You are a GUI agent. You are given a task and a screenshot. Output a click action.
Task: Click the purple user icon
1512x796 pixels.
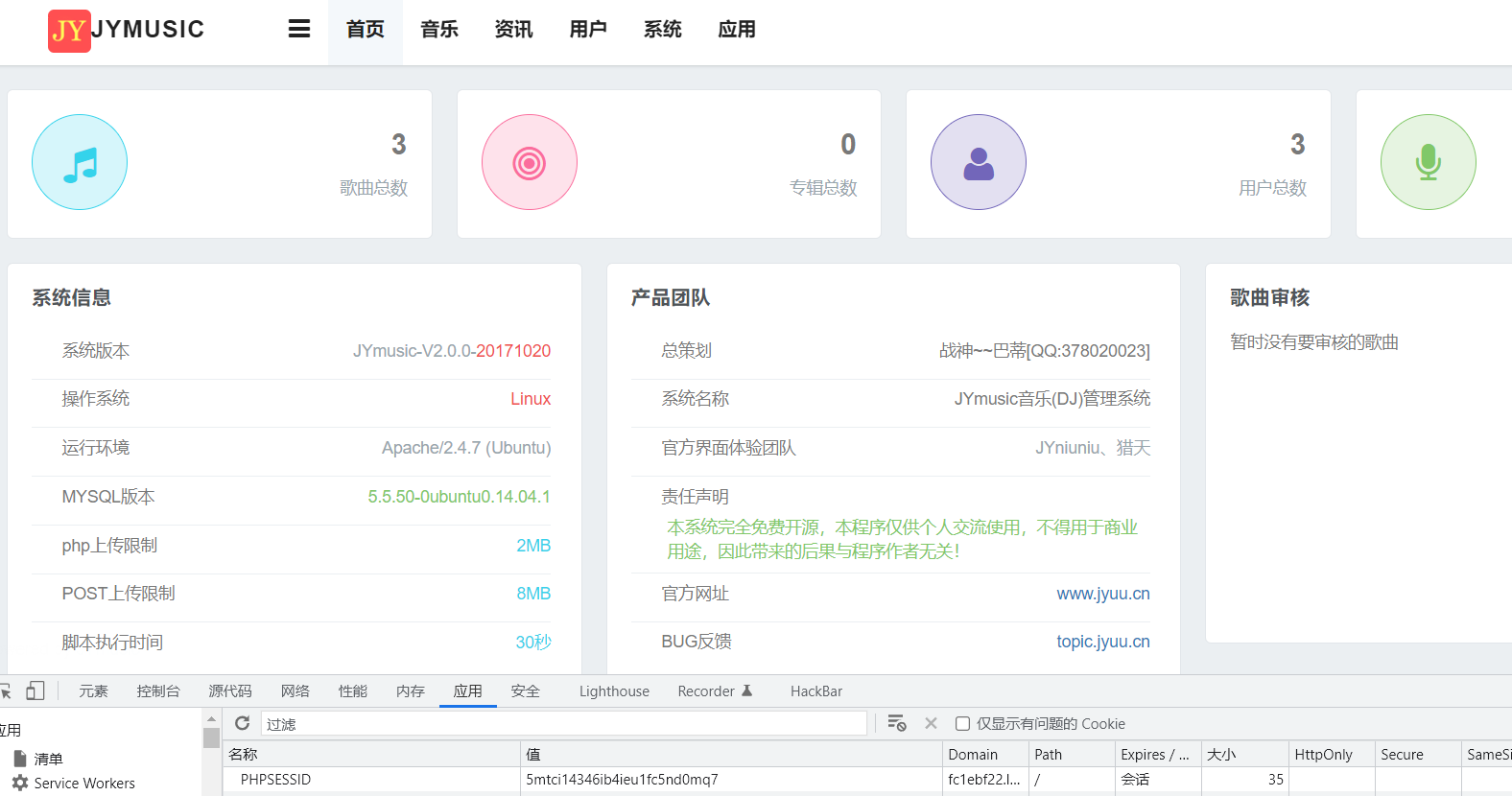[x=979, y=162]
